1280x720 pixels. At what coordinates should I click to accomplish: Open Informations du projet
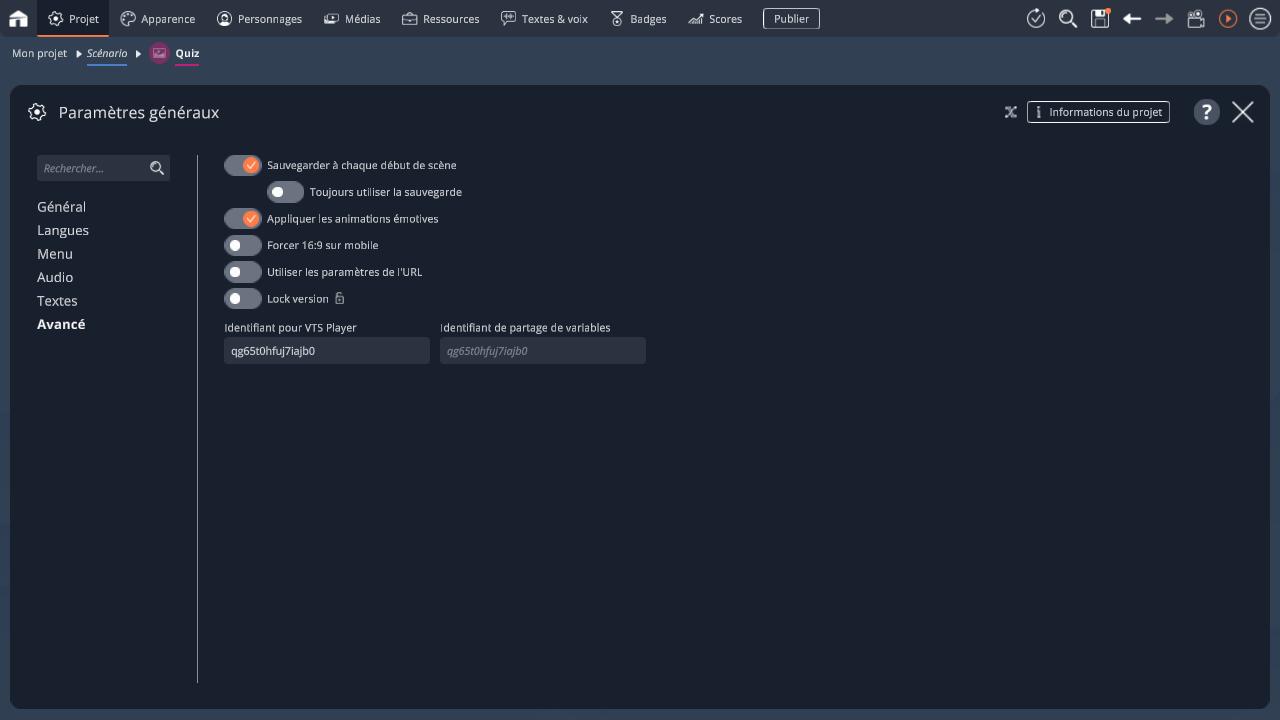[x=1098, y=112]
